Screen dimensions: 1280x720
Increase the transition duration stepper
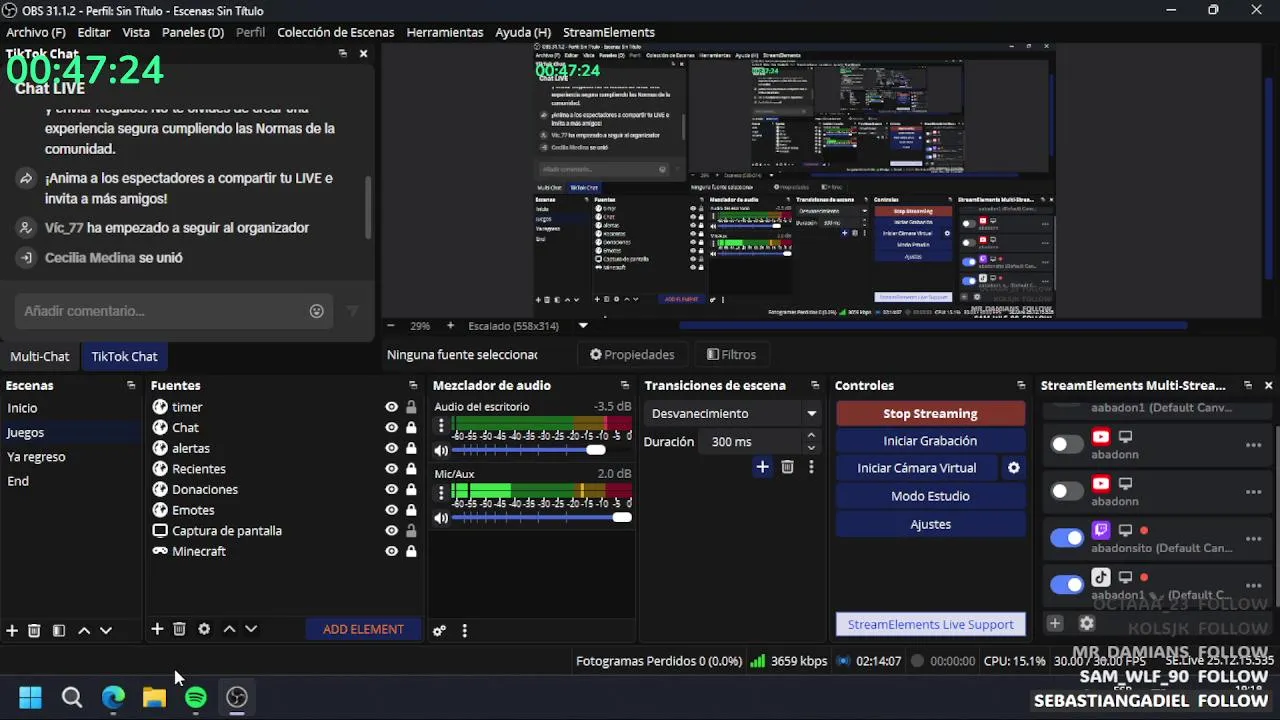[x=811, y=436]
